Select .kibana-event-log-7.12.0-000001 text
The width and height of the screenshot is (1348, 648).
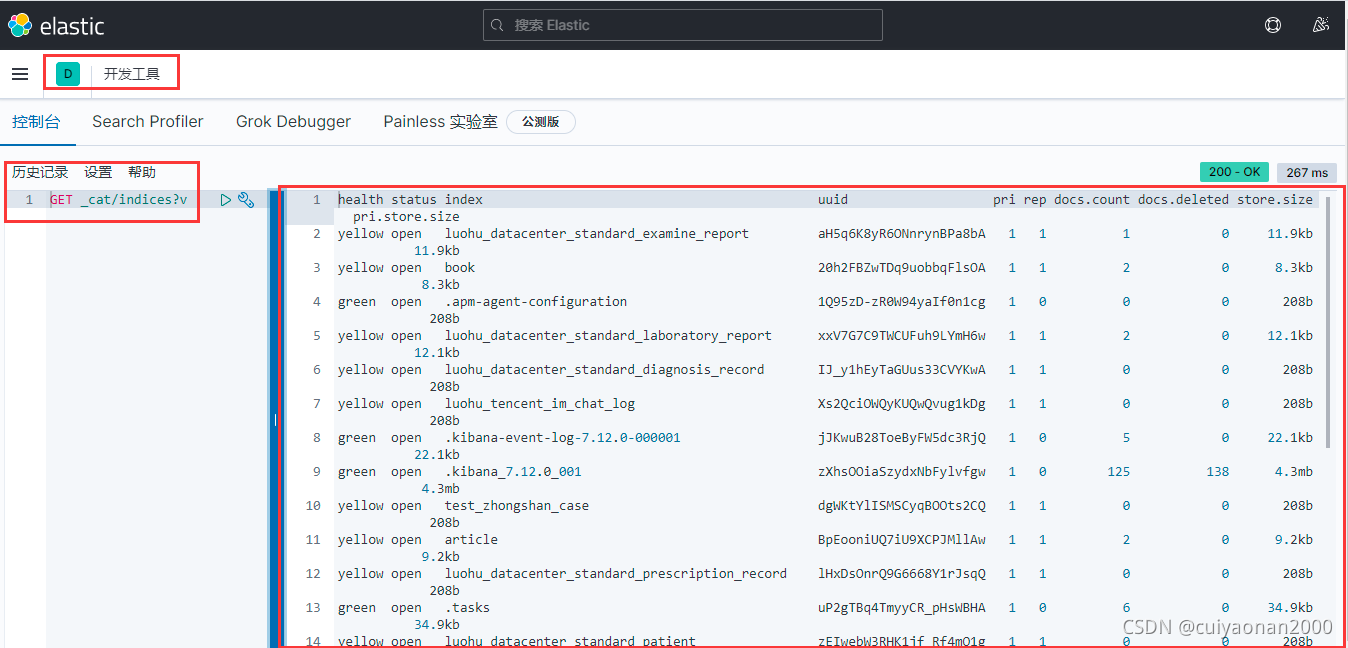(563, 438)
